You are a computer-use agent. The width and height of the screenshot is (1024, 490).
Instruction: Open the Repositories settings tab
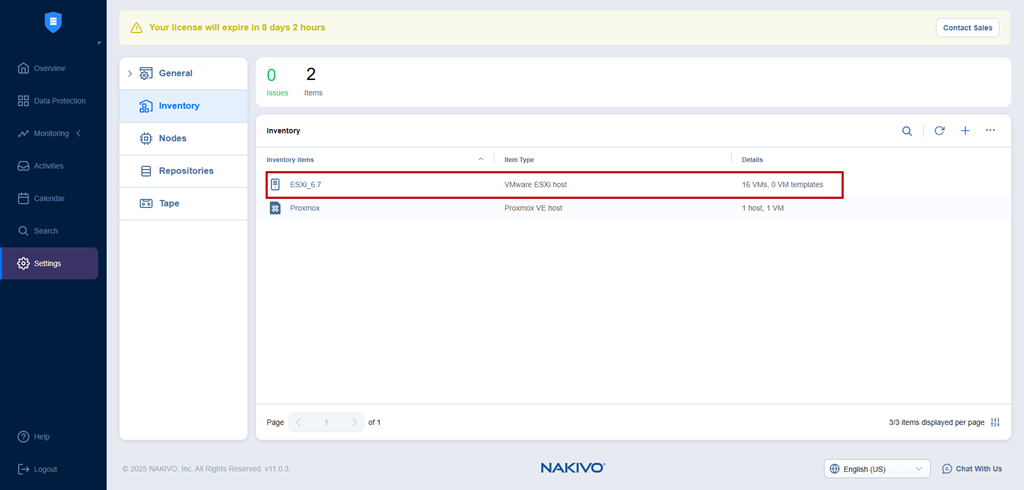click(184, 171)
